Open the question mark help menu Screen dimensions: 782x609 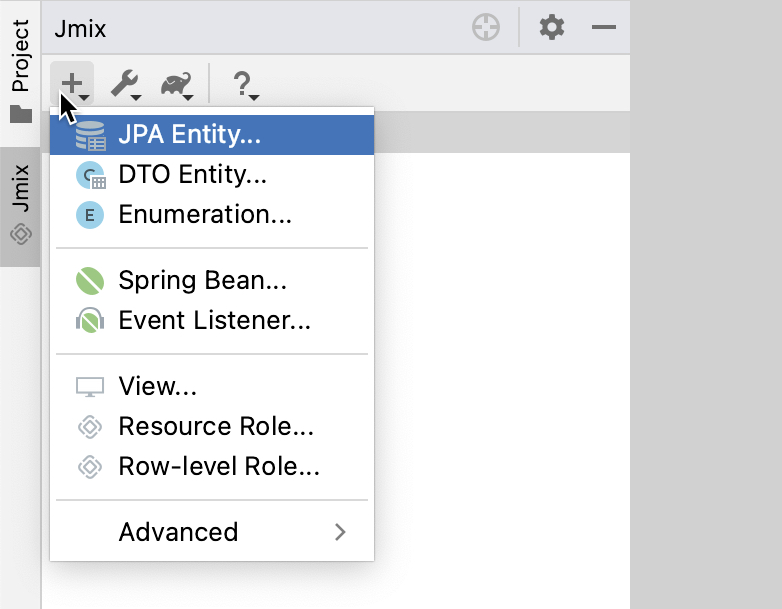click(243, 83)
